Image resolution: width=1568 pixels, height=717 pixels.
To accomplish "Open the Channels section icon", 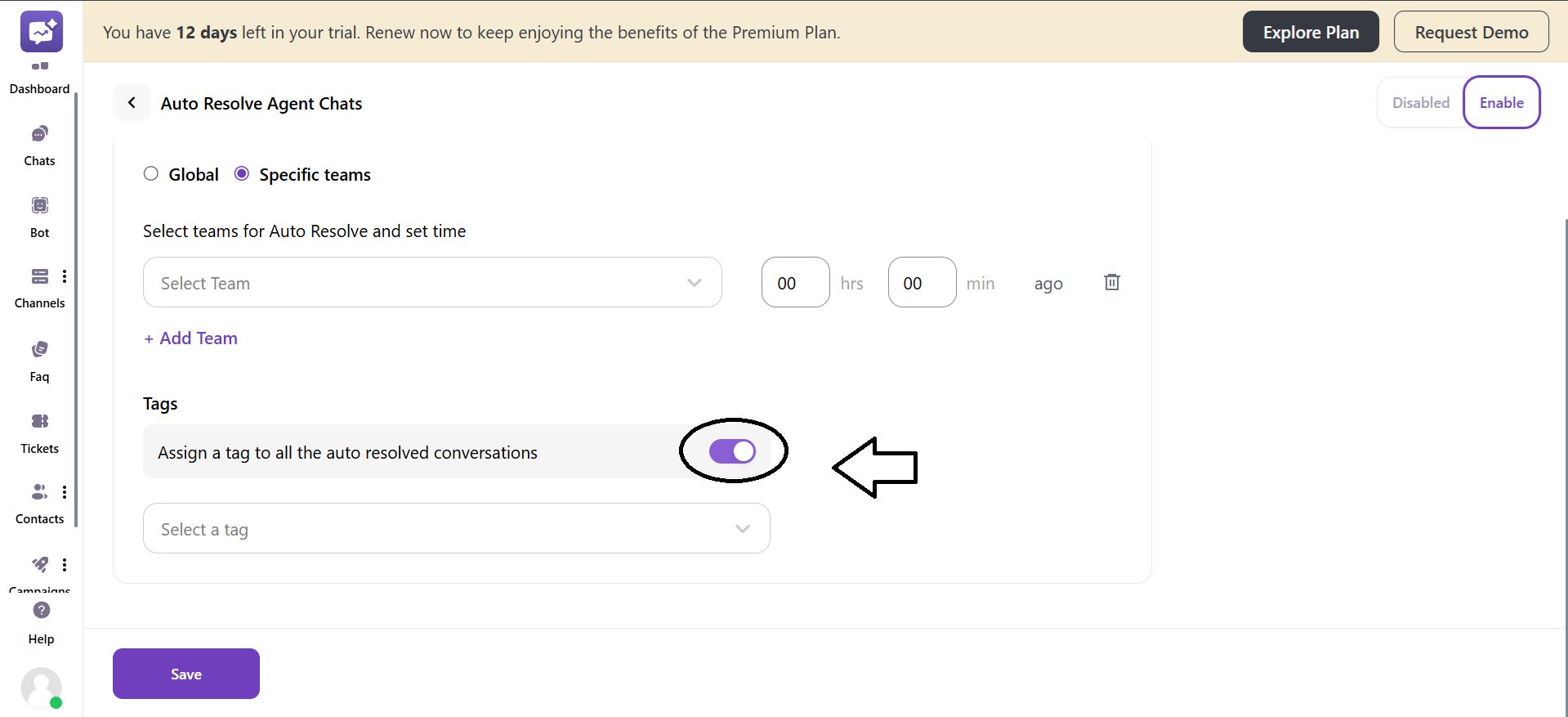I will coord(40,276).
